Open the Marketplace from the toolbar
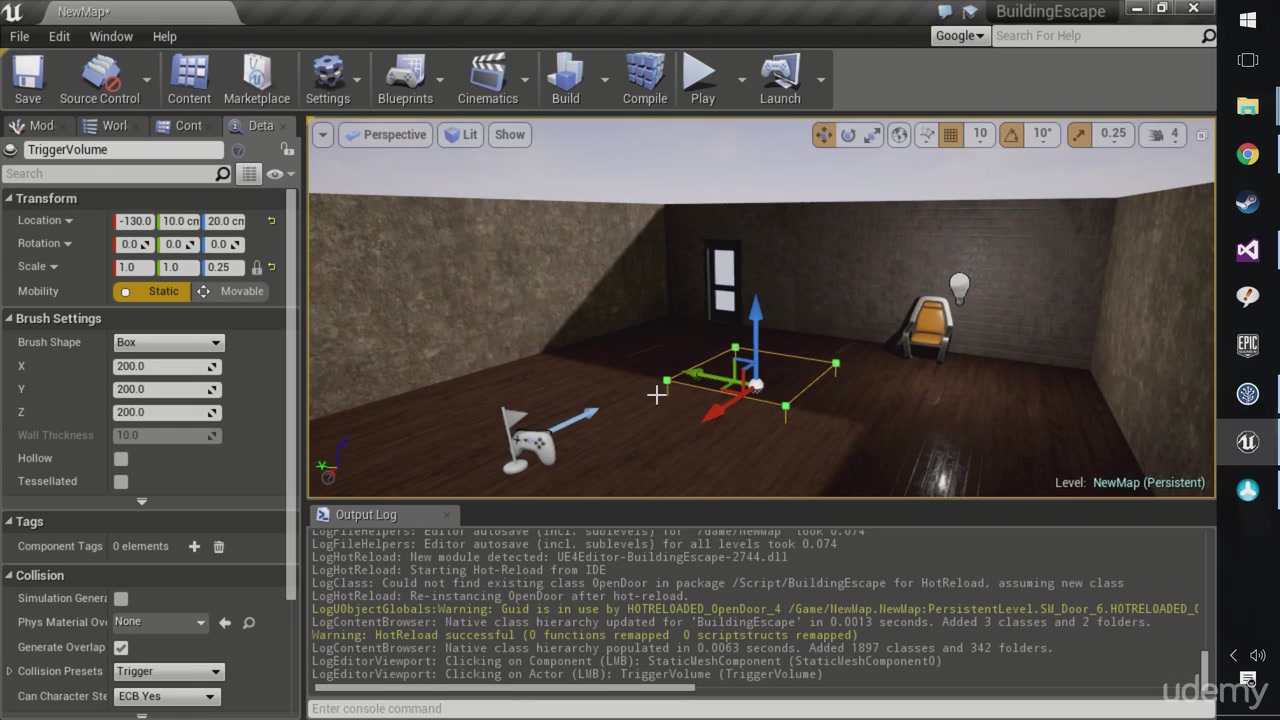 pos(257,79)
